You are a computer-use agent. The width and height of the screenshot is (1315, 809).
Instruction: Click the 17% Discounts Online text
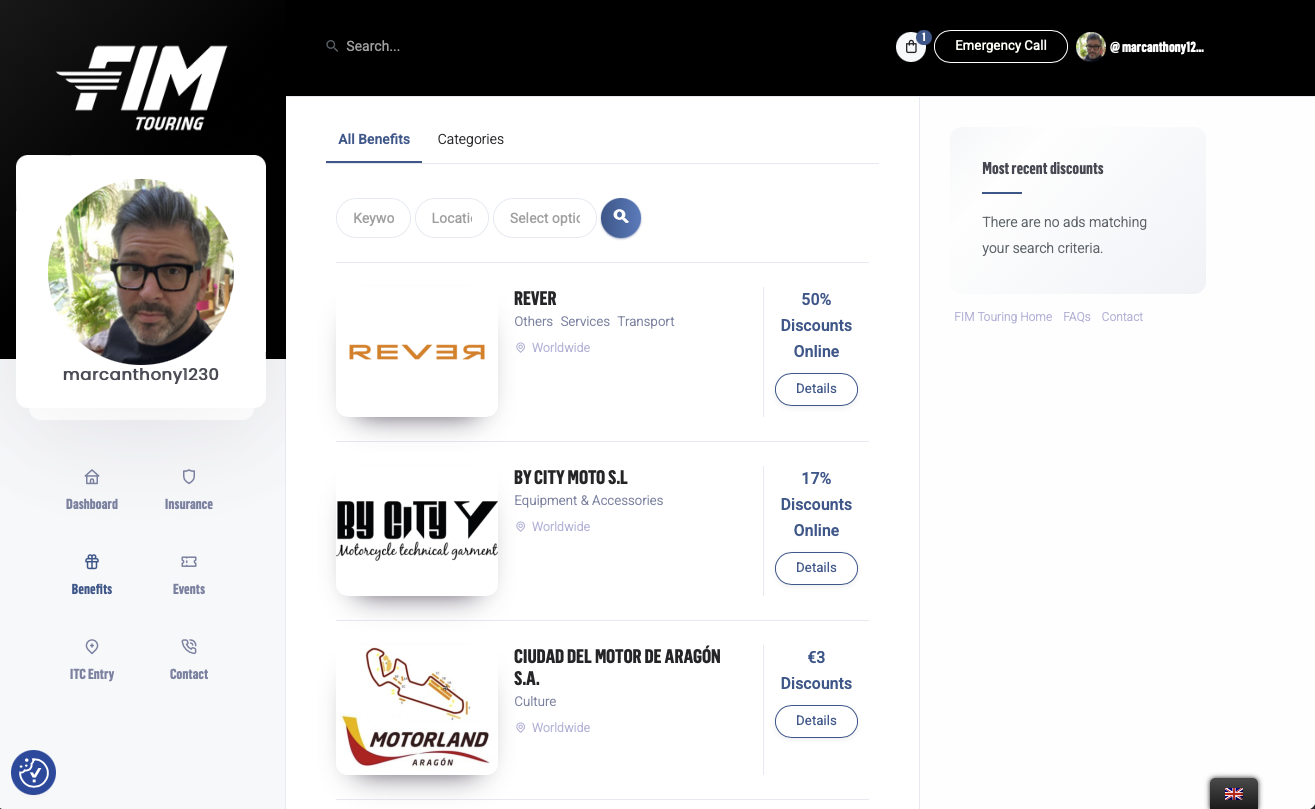[x=816, y=504]
